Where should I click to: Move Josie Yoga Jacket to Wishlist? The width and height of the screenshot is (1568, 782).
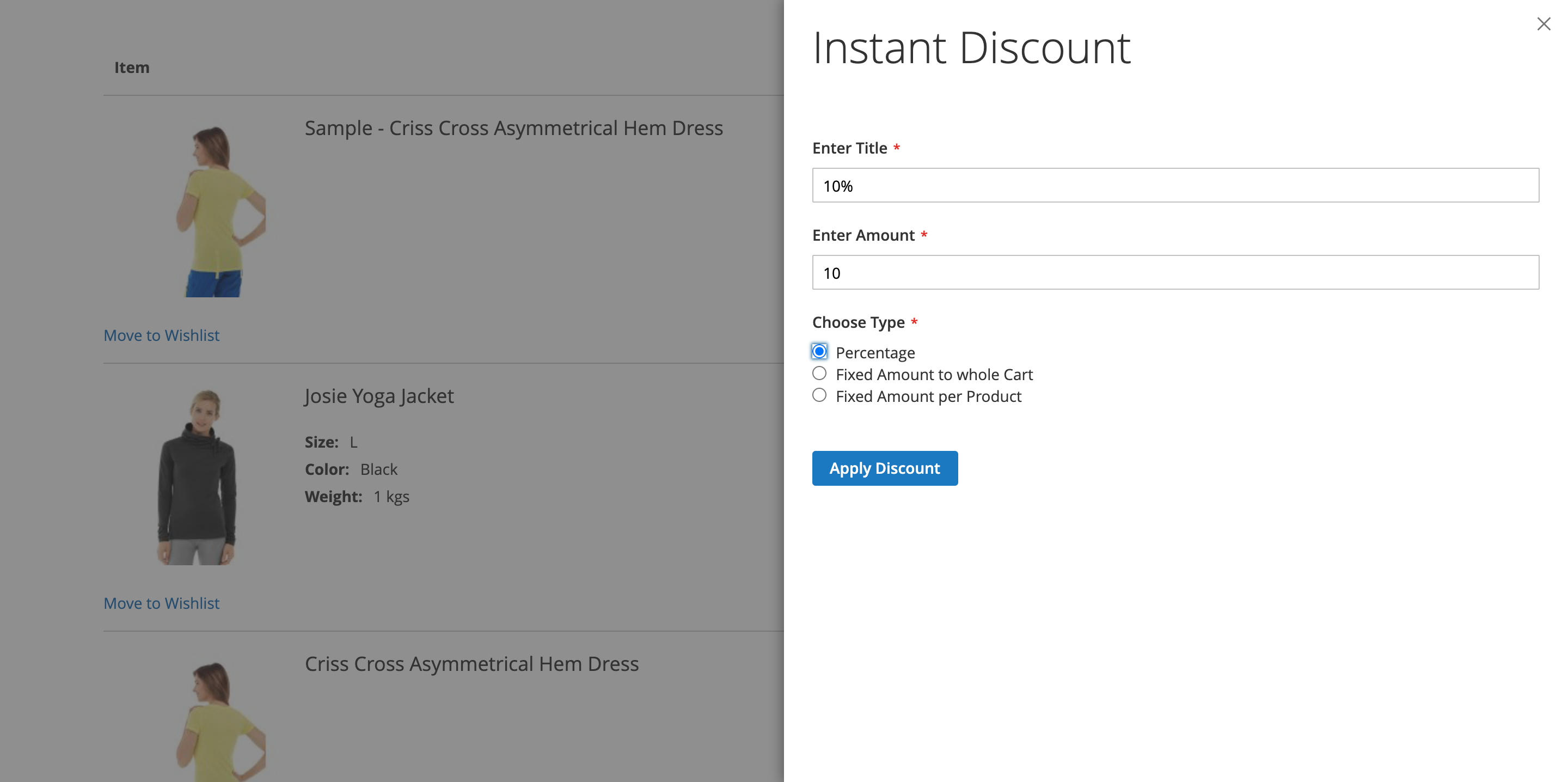pos(161,603)
